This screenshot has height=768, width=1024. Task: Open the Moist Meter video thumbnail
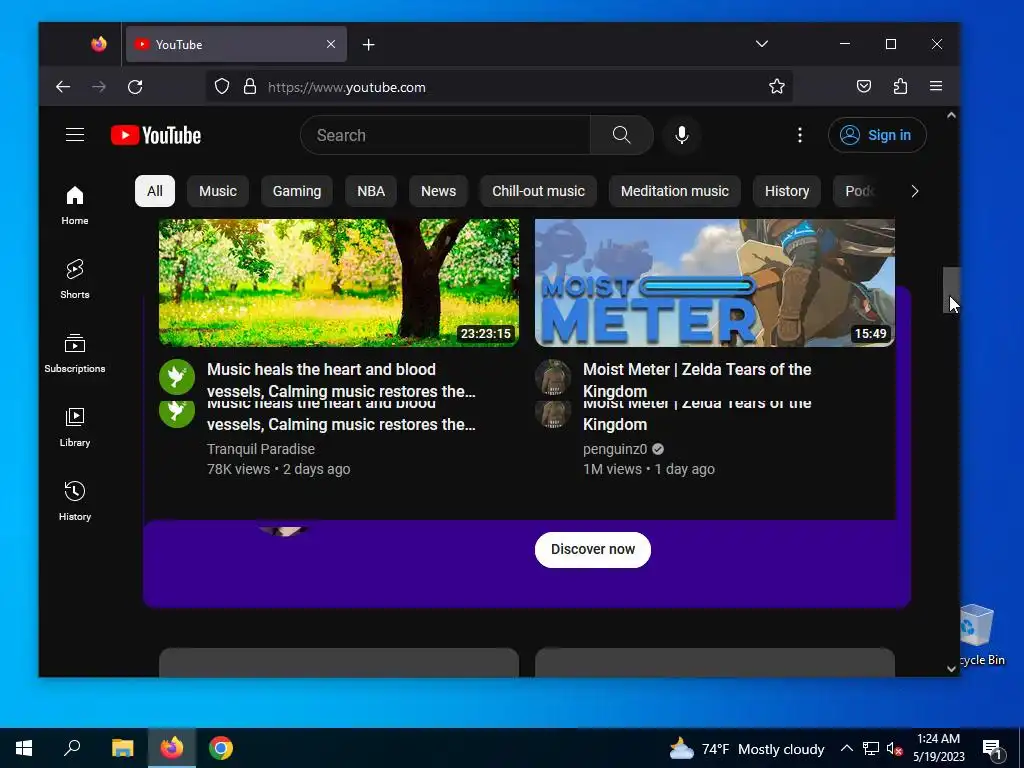pos(714,283)
